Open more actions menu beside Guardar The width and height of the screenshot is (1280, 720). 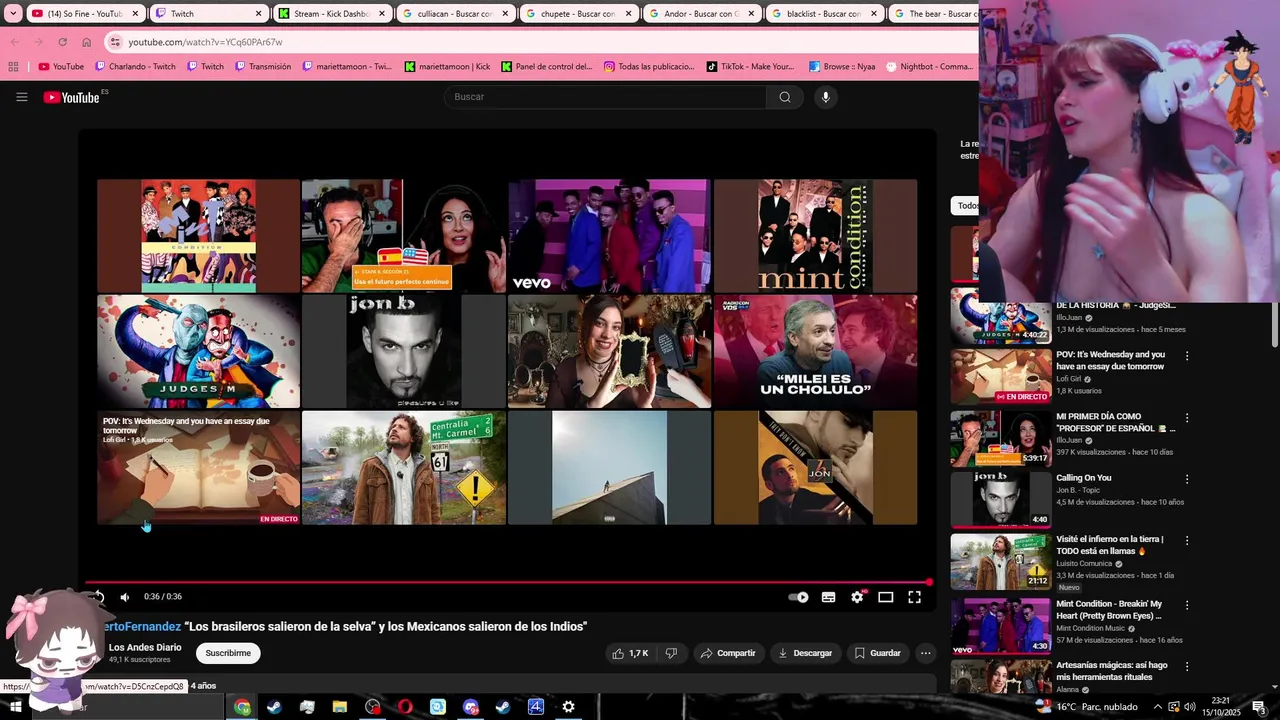coord(925,653)
